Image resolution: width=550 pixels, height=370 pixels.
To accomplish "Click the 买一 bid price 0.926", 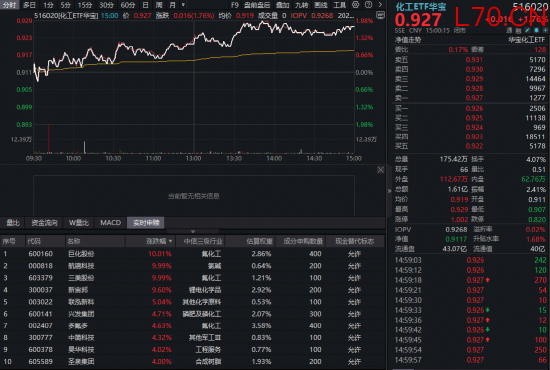I will [474, 109].
